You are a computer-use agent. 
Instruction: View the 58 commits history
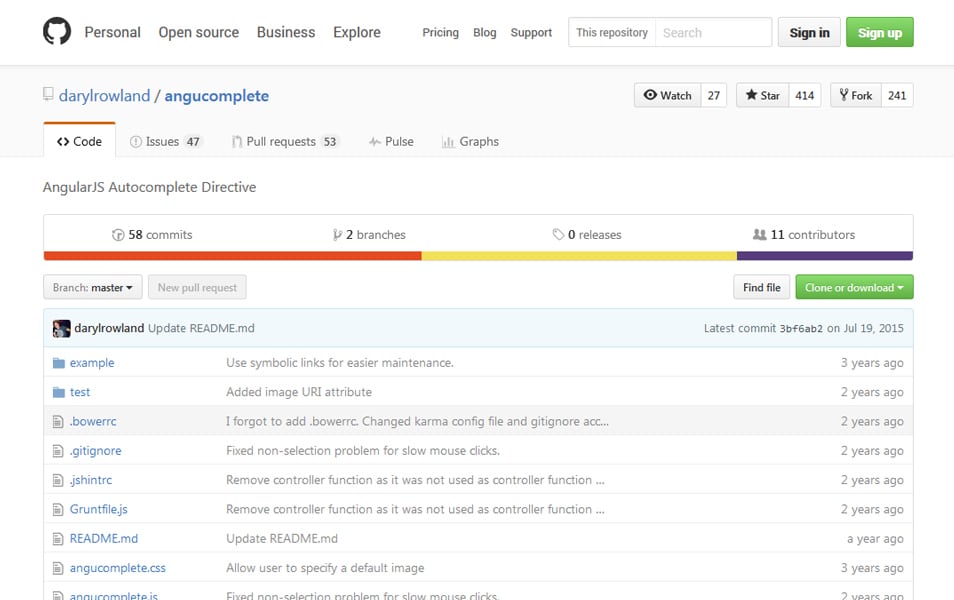152,235
